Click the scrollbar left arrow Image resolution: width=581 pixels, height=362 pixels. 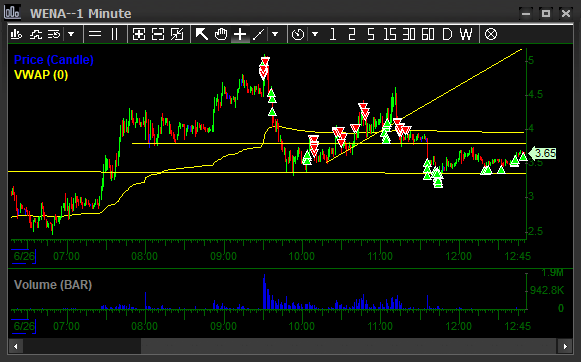[16, 346]
